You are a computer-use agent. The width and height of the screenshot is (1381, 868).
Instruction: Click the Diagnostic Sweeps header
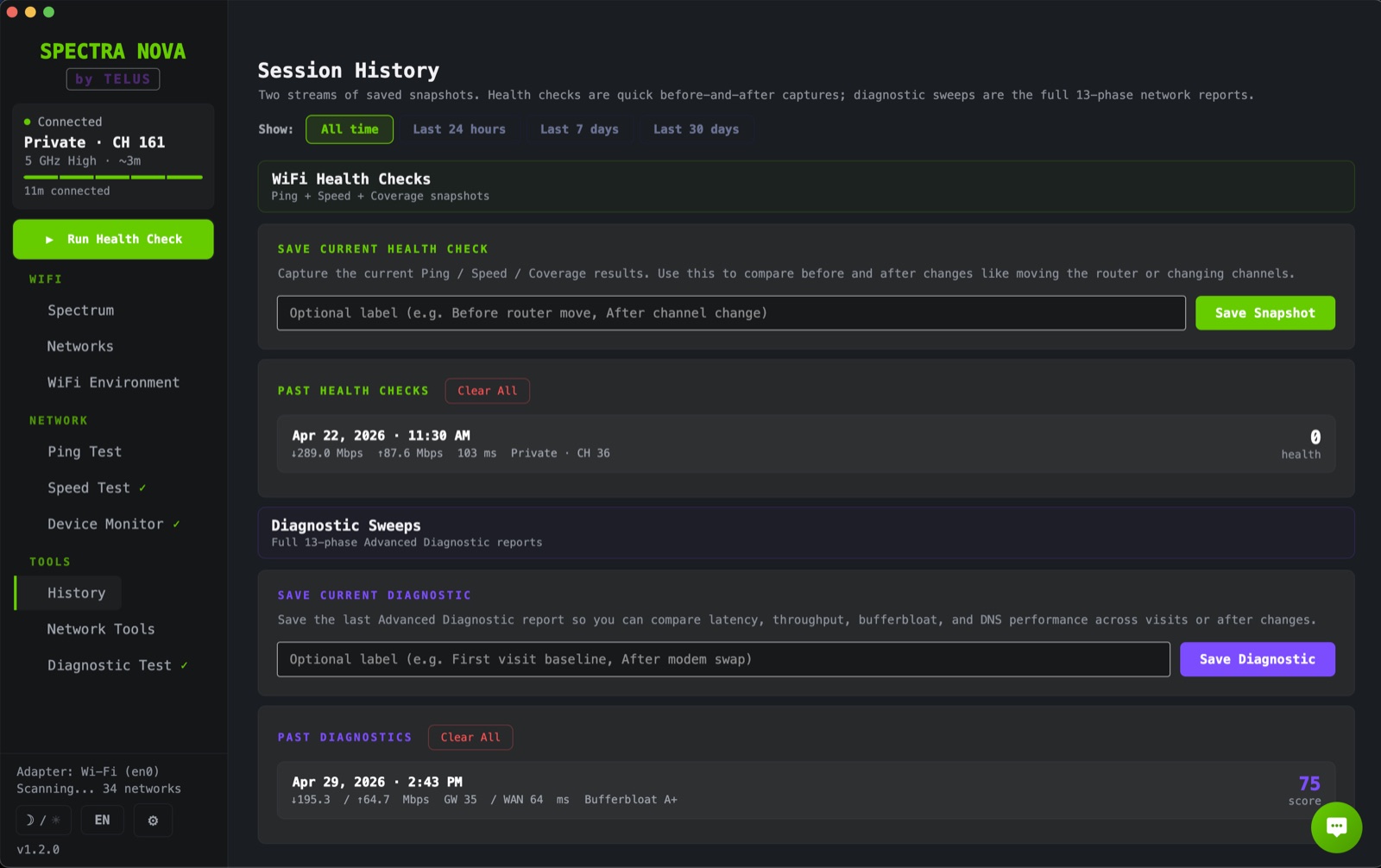coord(806,533)
